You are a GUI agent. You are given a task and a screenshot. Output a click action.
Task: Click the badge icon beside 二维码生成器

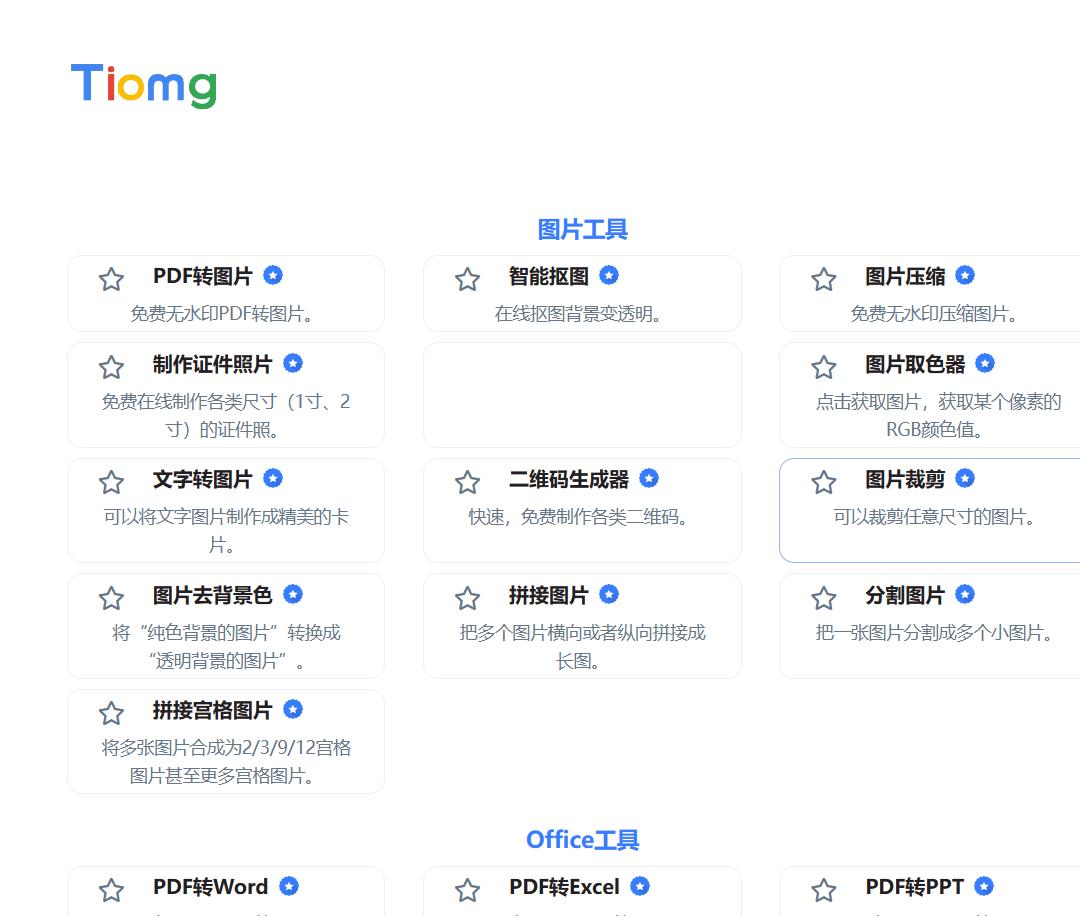click(650, 479)
